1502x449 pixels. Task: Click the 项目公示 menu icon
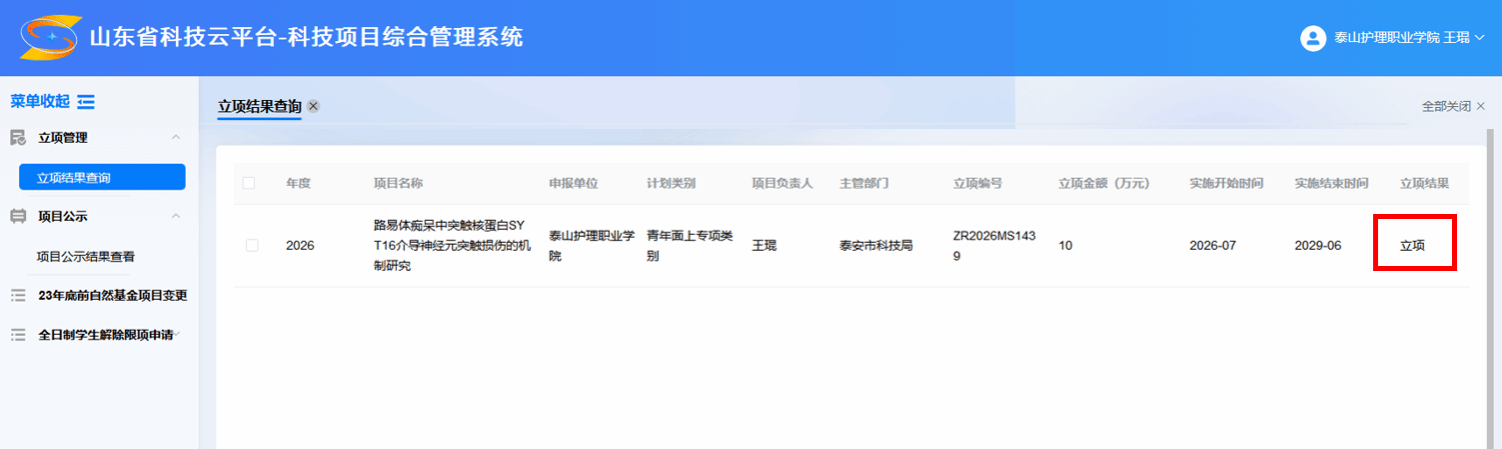pyautogui.click(x=18, y=216)
